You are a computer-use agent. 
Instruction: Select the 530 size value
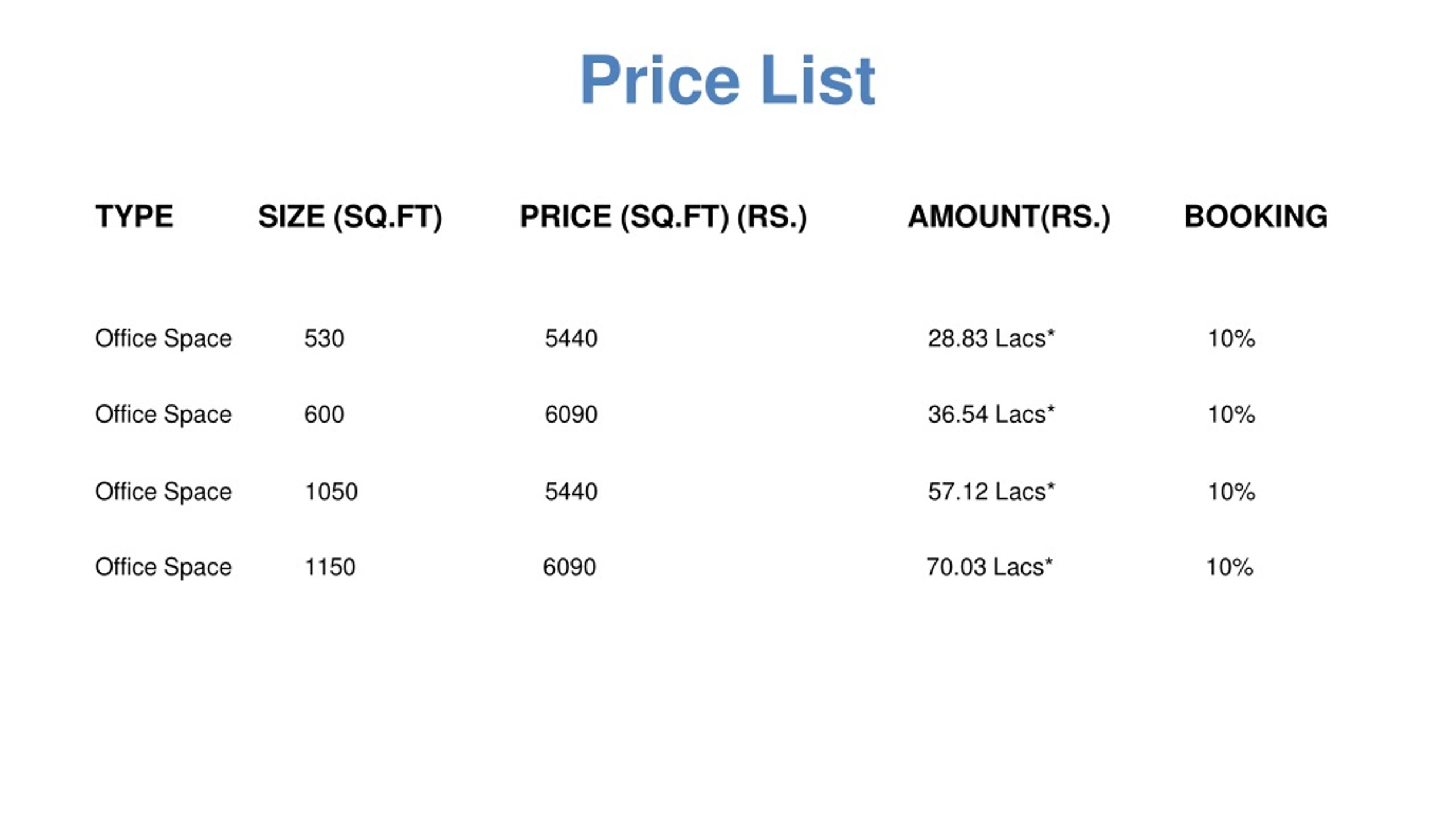point(324,338)
